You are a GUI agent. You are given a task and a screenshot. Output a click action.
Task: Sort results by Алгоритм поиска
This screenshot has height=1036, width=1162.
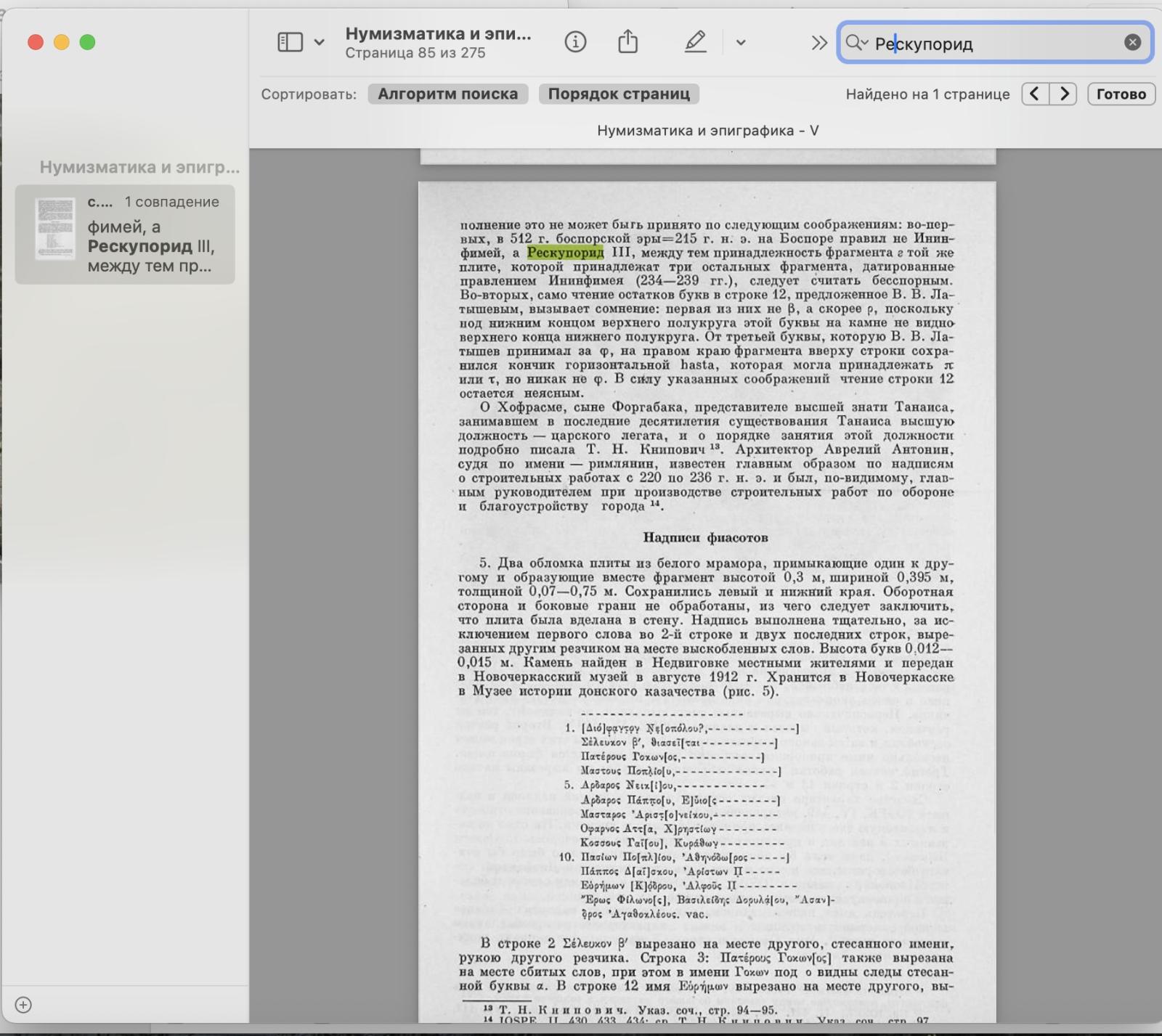[x=447, y=94]
